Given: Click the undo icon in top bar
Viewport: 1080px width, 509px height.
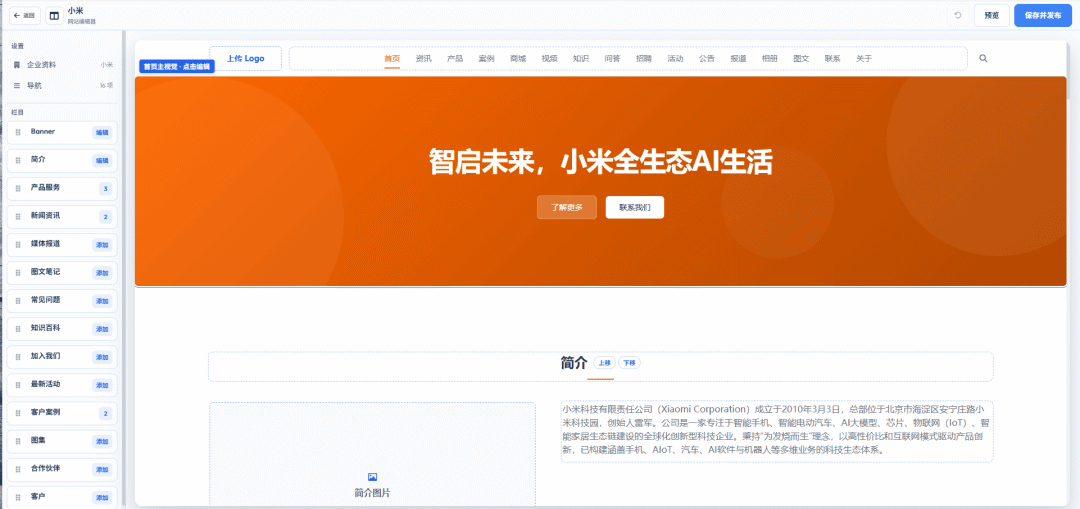Looking at the screenshot, I should coord(957,15).
